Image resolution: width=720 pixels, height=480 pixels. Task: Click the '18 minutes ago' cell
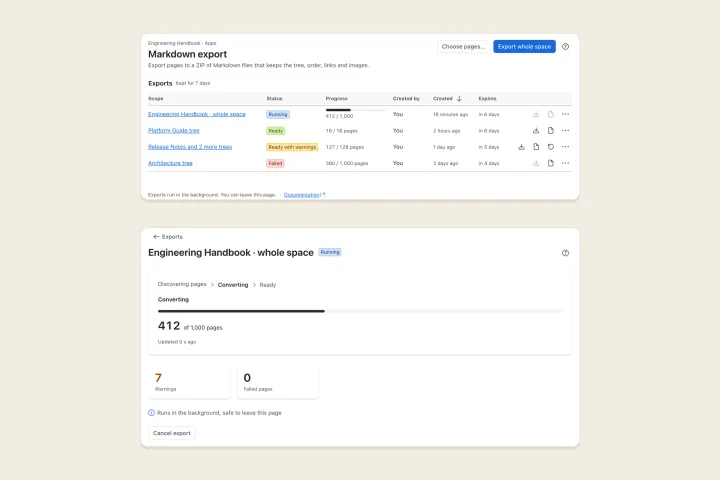coord(450,114)
